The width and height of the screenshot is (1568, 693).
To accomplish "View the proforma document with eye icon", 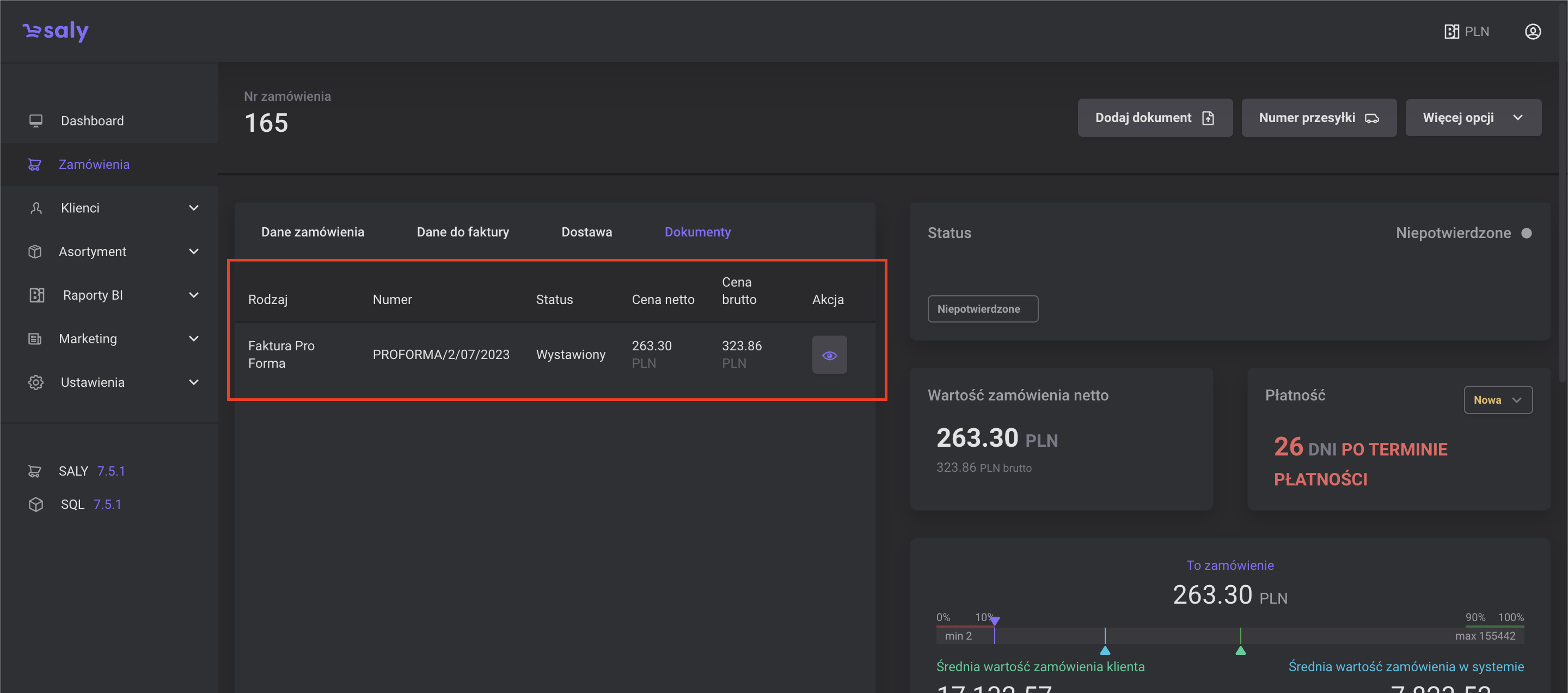I will coord(829,355).
